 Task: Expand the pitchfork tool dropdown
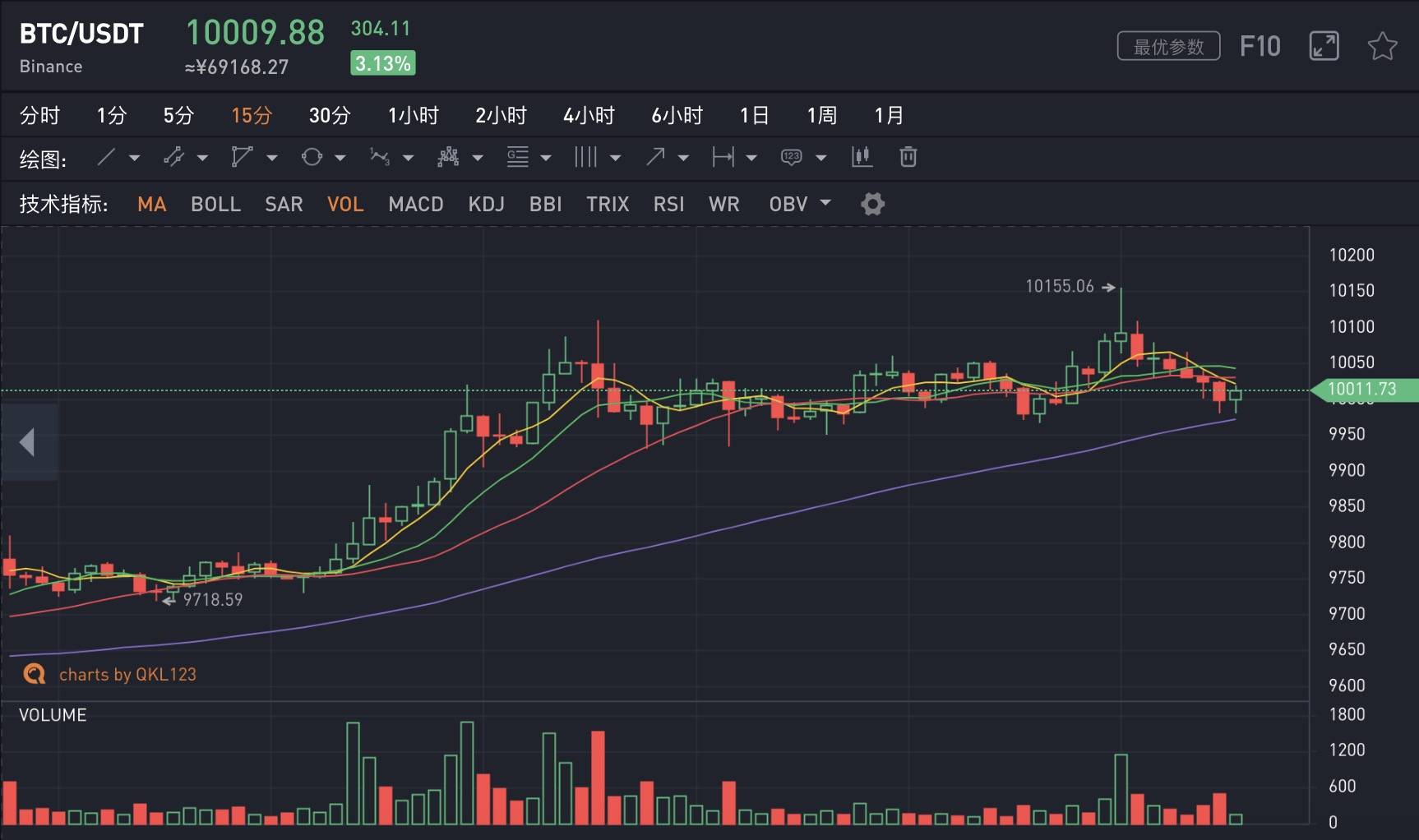(x=477, y=158)
